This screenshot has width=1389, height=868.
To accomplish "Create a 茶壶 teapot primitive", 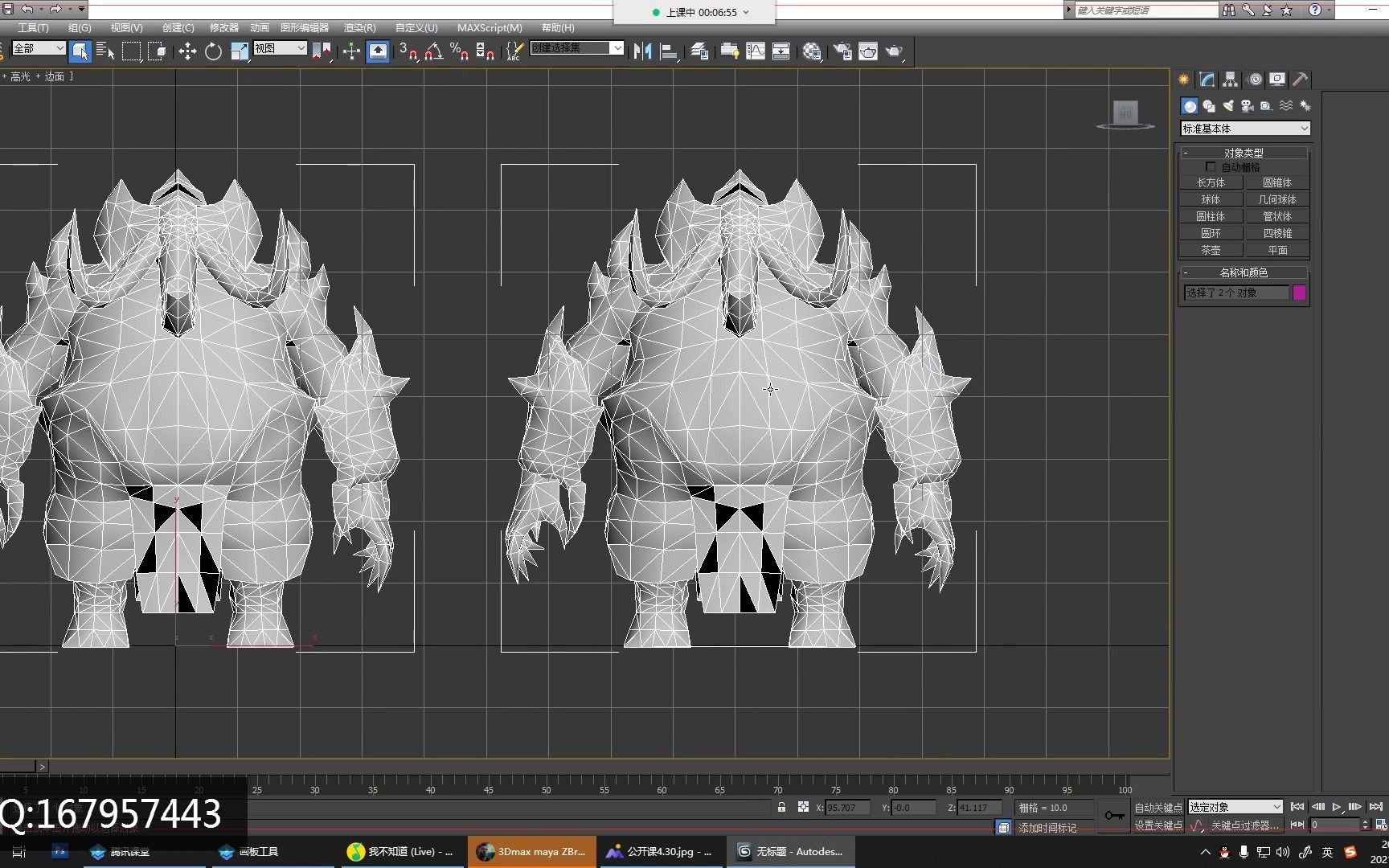I will (1211, 250).
